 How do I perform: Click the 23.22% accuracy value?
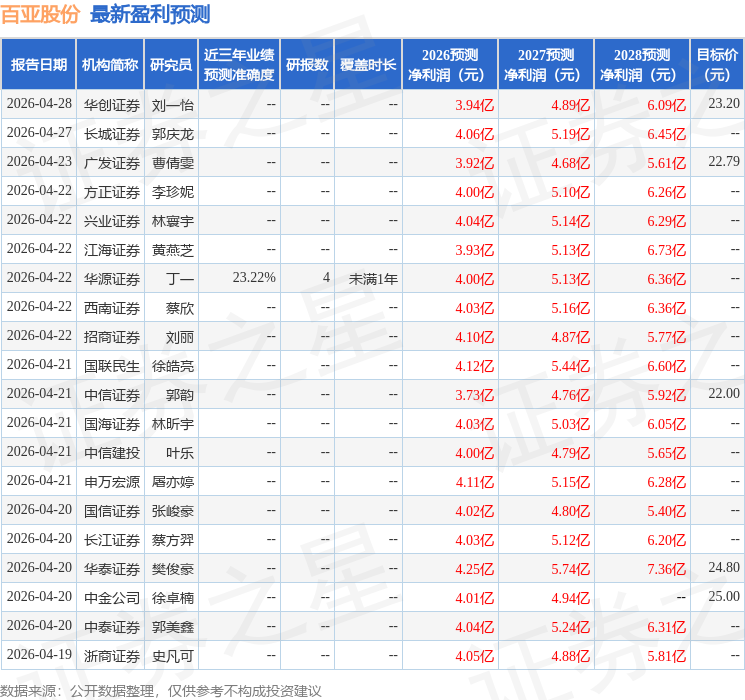(254, 278)
